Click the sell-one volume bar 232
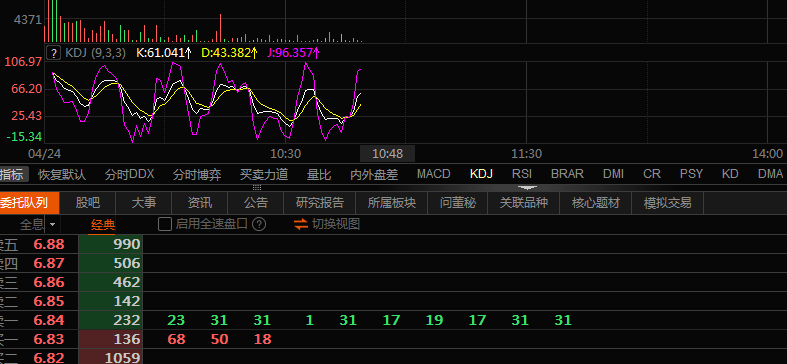This screenshot has height=364, width=787. pos(111,320)
